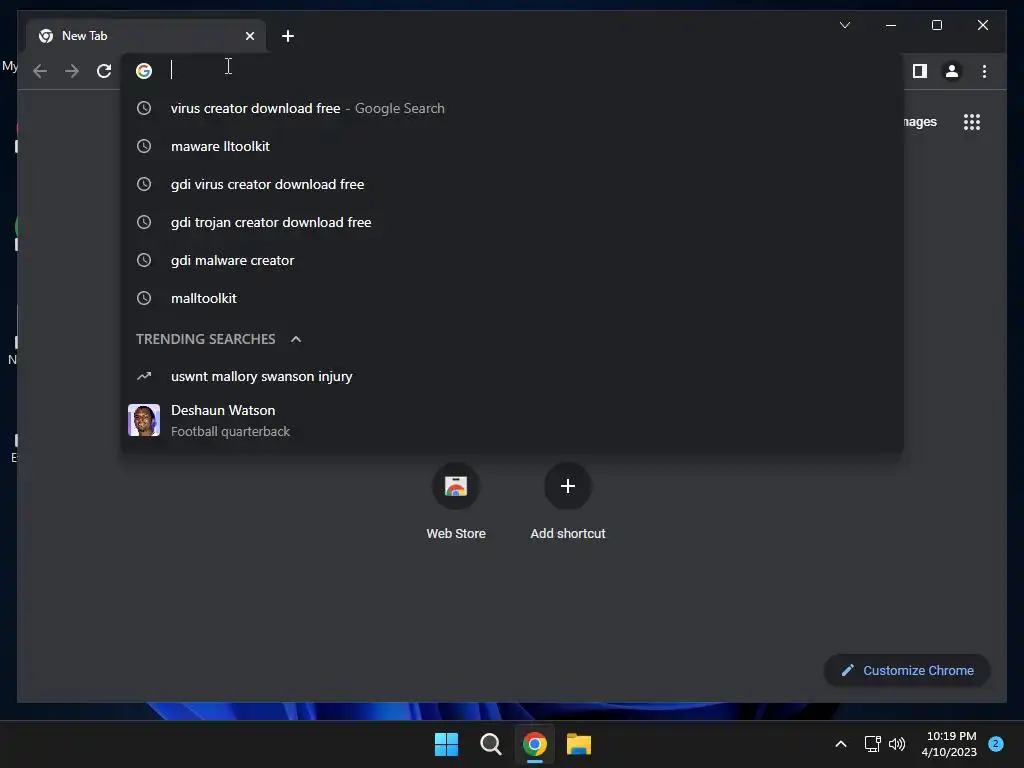
Task: Open Windows taskbar search
Action: [x=490, y=744]
